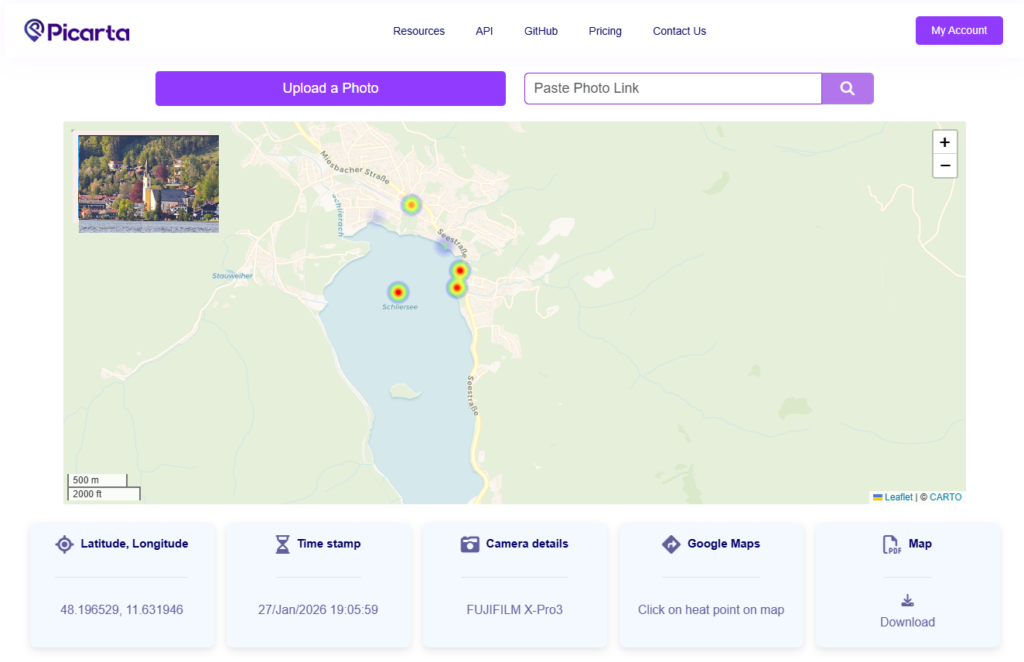Click FUJIFILM X-Pro3 camera text
1024x662 pixels.
click(515, 610)
